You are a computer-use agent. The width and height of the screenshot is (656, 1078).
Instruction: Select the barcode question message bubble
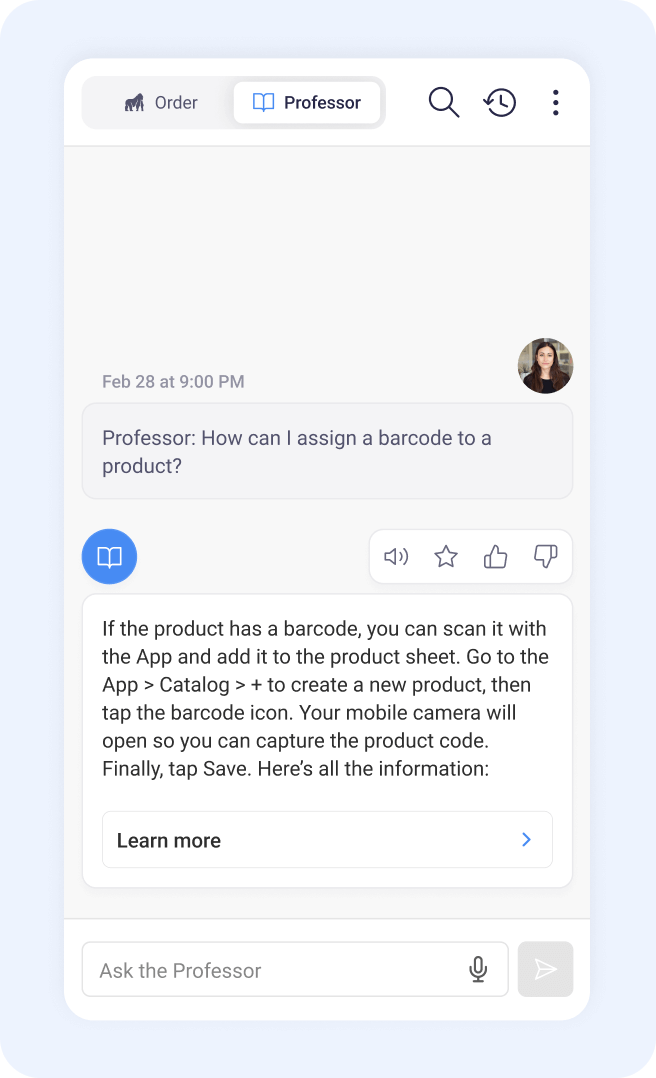pyautogui.click(x=327, y=451)
